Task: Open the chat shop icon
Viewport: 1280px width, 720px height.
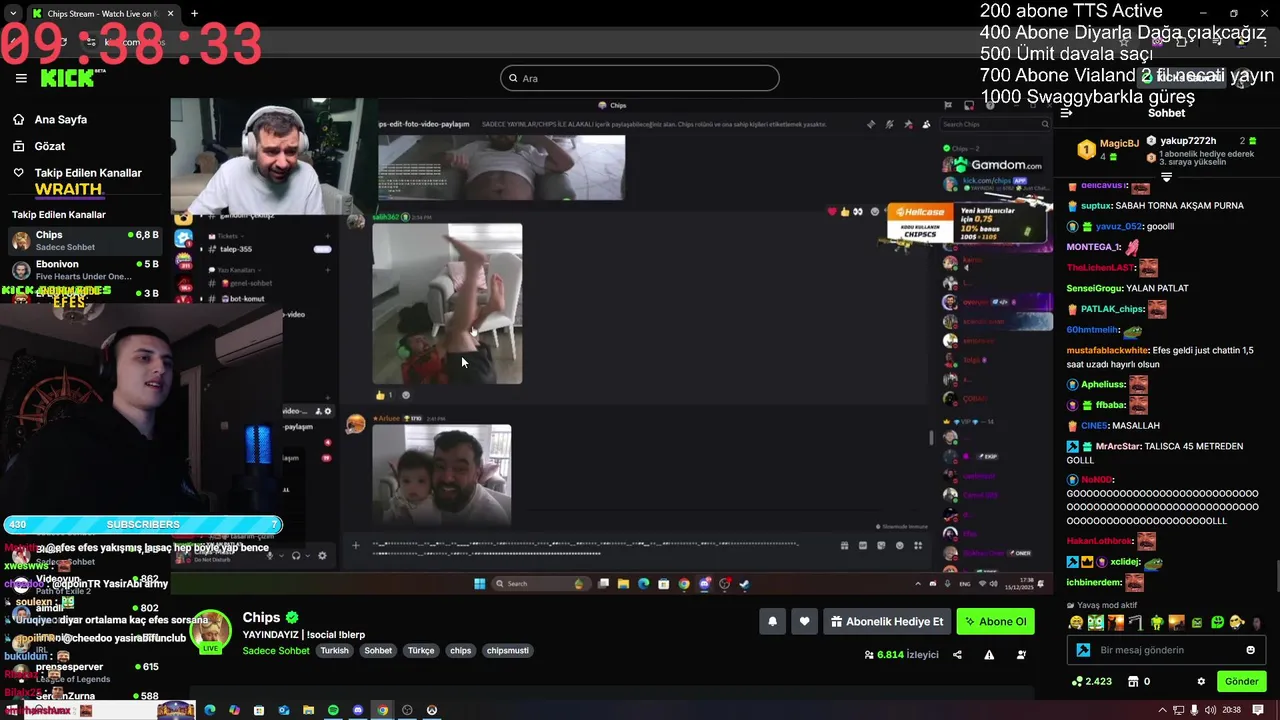Action: [1133, 681]
